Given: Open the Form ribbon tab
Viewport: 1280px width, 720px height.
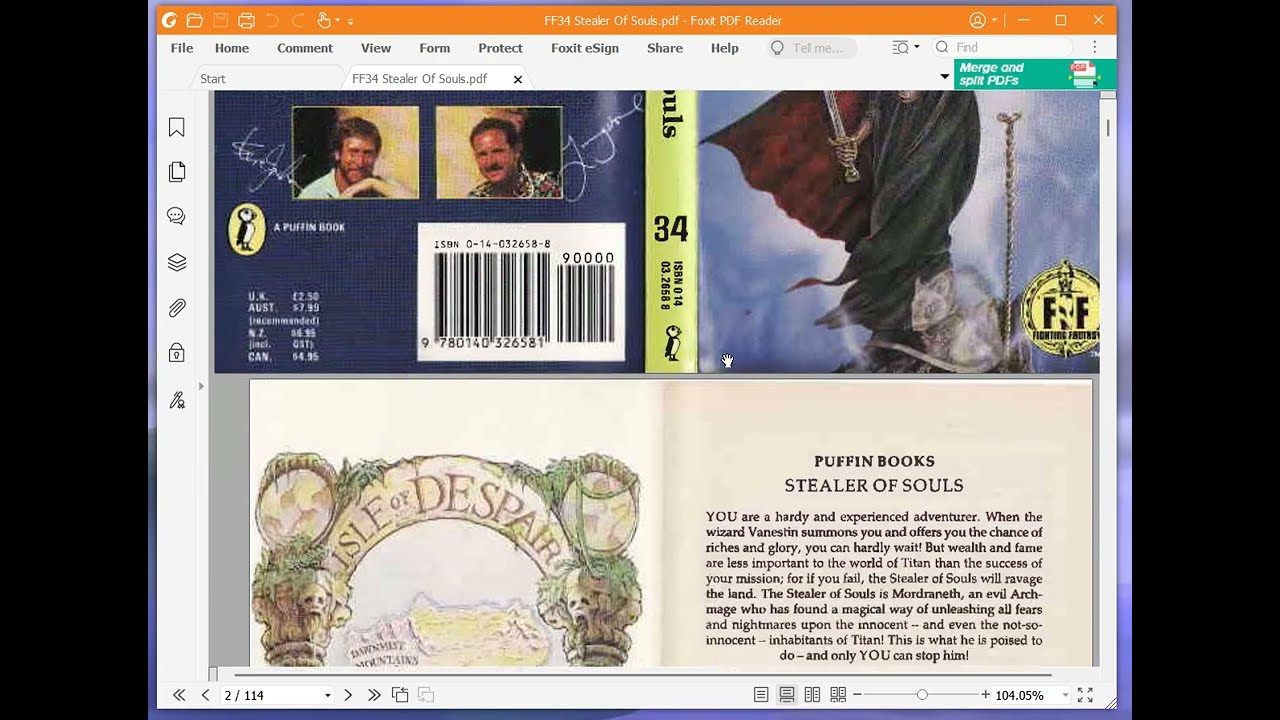Looking at the screenshot, I should pos(435,48).
